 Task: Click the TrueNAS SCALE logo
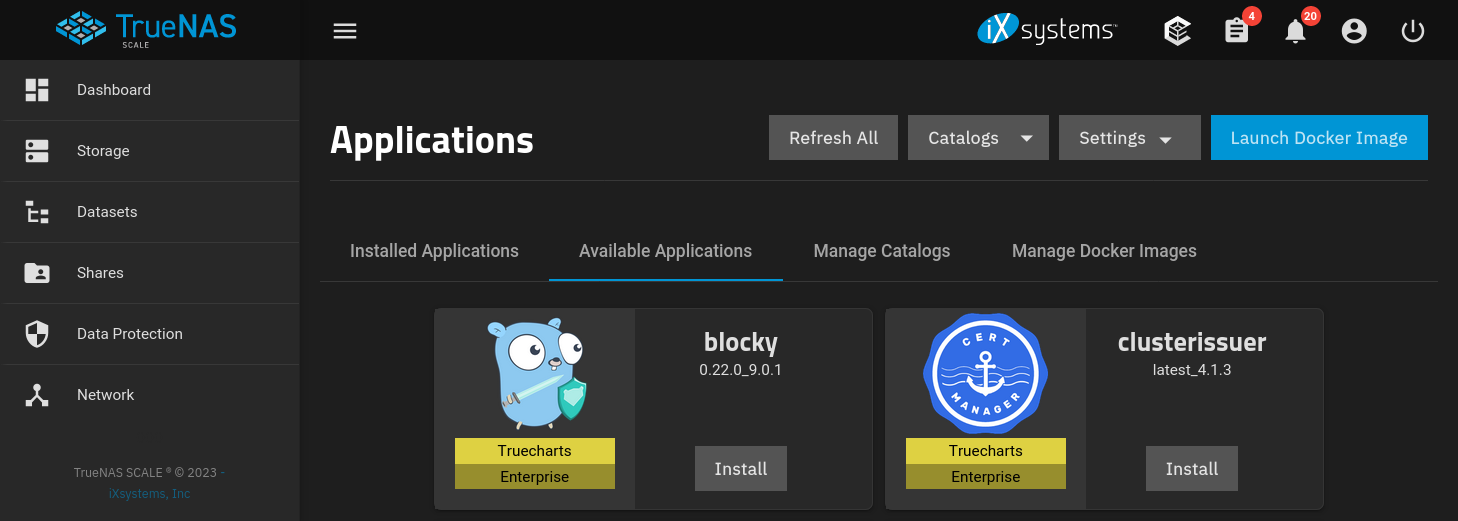146,29
